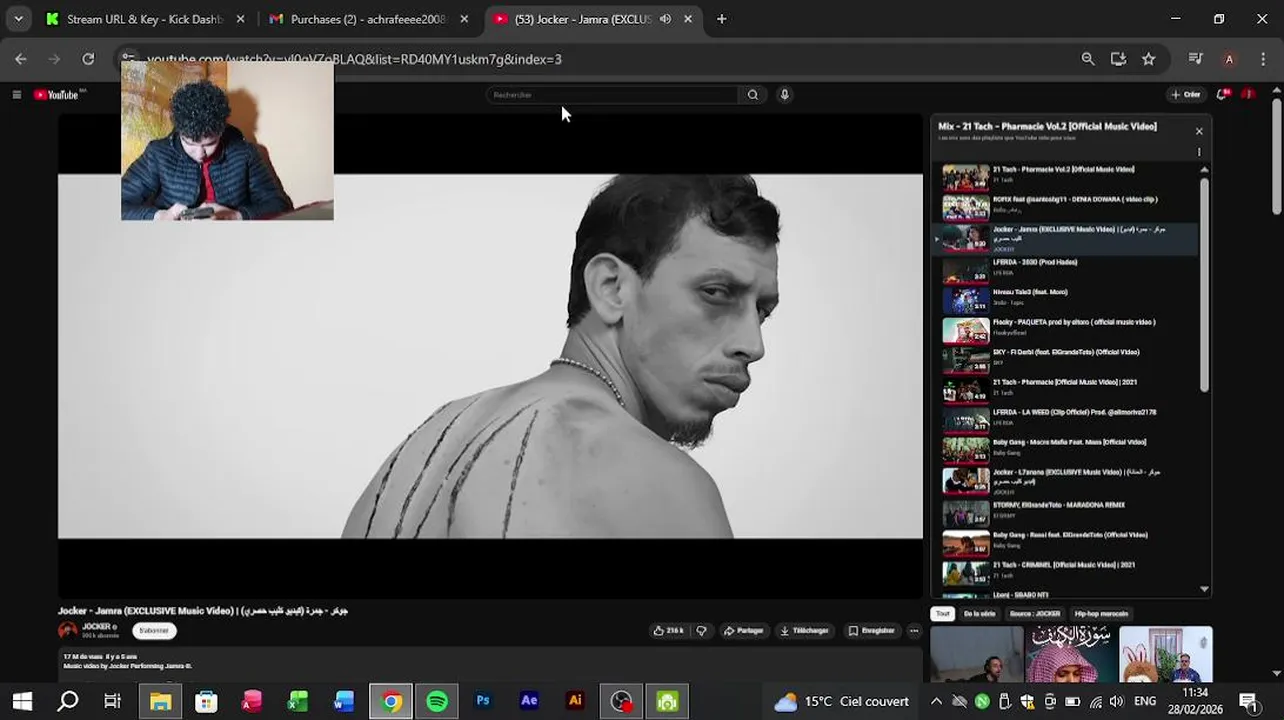This screenshot has height=720, width=1284.
Task: Open more actions menu beside Enregistrer
Action: (x=914, y=630)
